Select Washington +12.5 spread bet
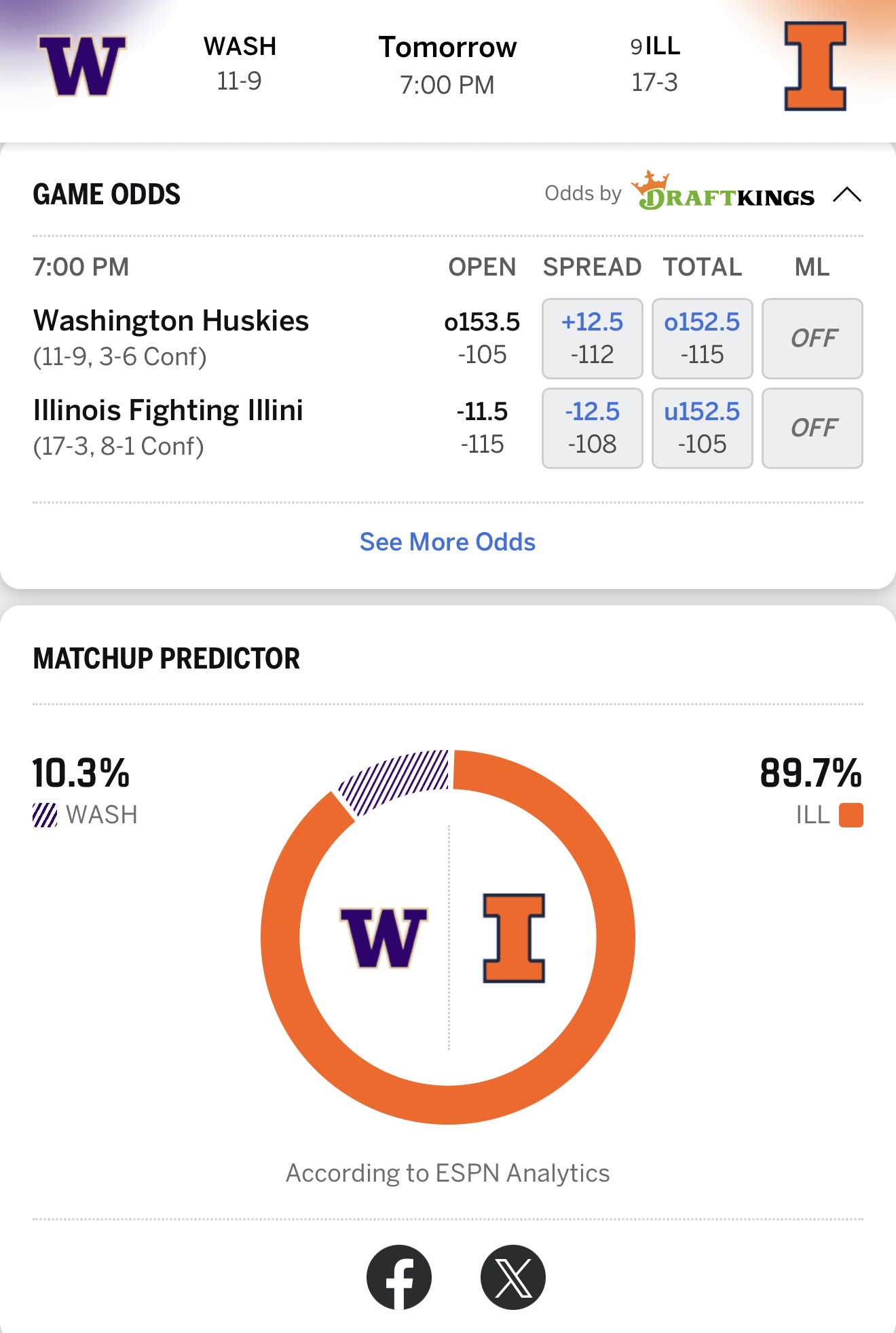Viewport: 896px width, 1333px height. click(592, 338)
